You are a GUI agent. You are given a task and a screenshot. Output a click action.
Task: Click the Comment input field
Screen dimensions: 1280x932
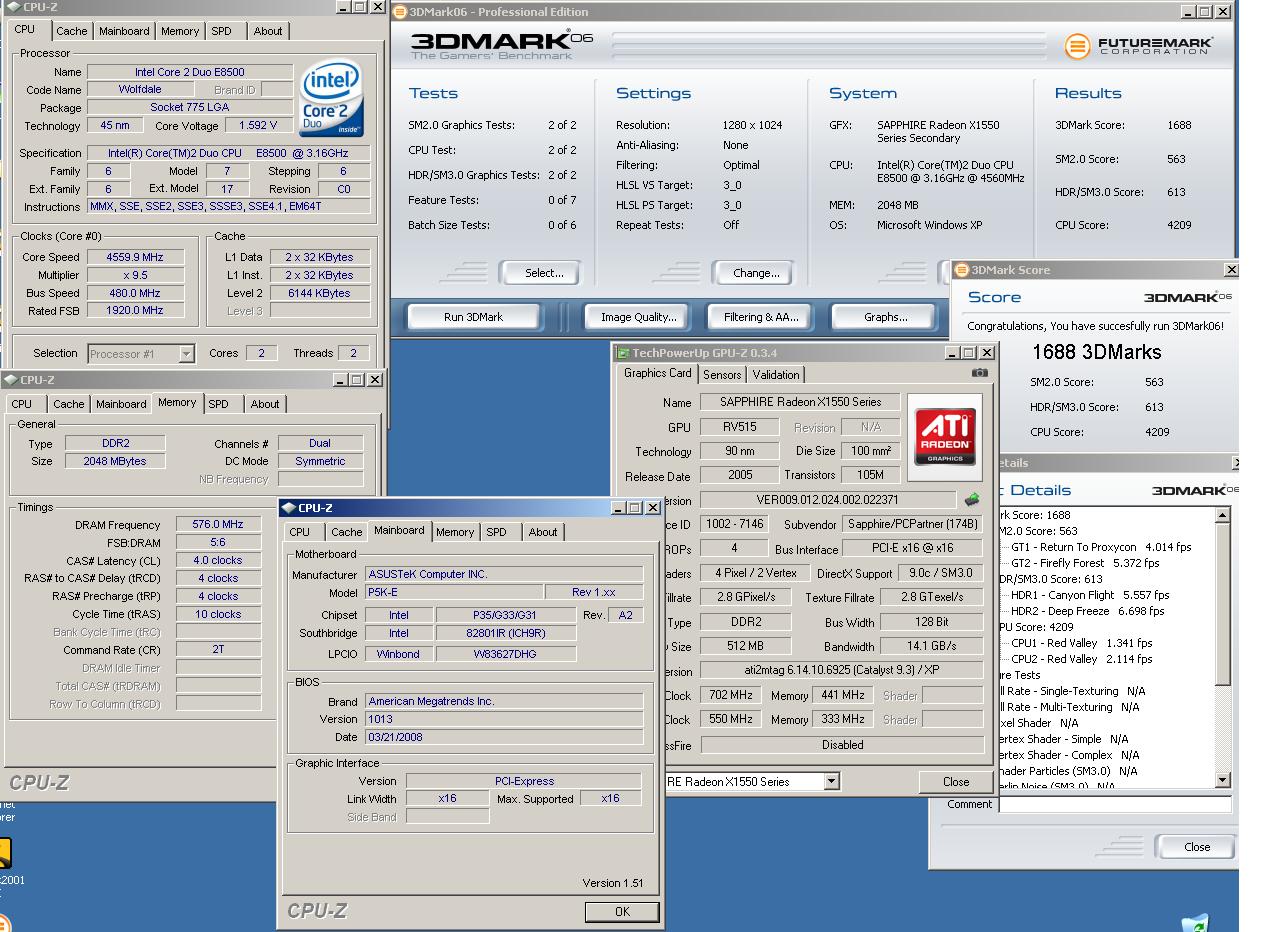(1115, 804)
